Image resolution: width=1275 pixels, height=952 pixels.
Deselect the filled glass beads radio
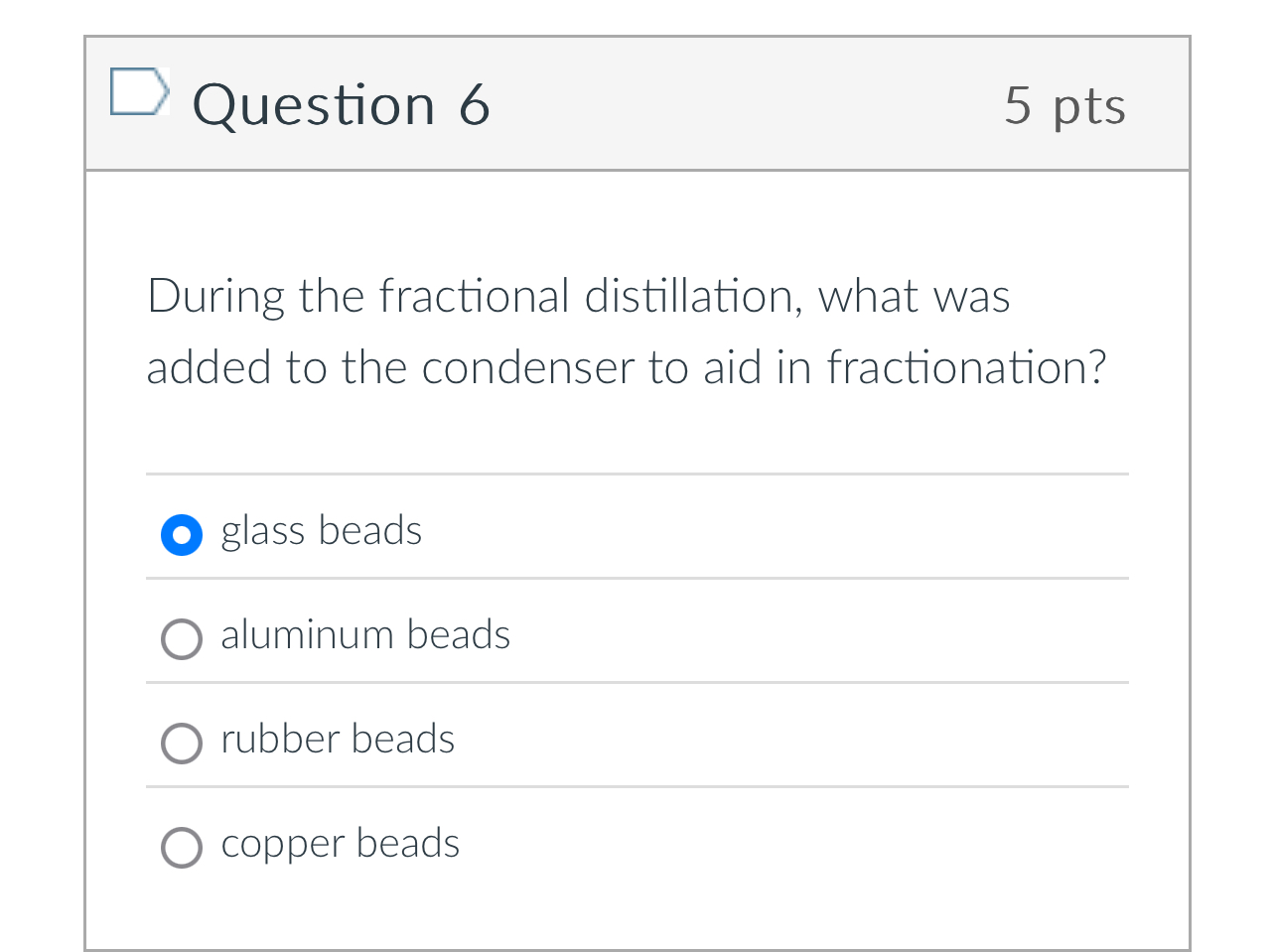pyautogui.click(x=181, y=535)
